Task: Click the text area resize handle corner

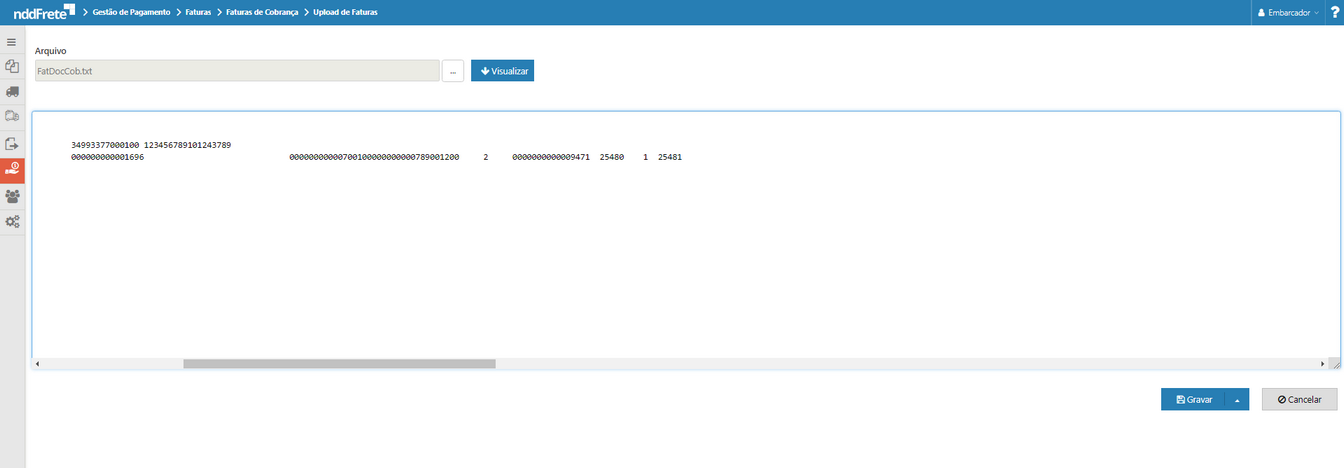Action: 1336,364
